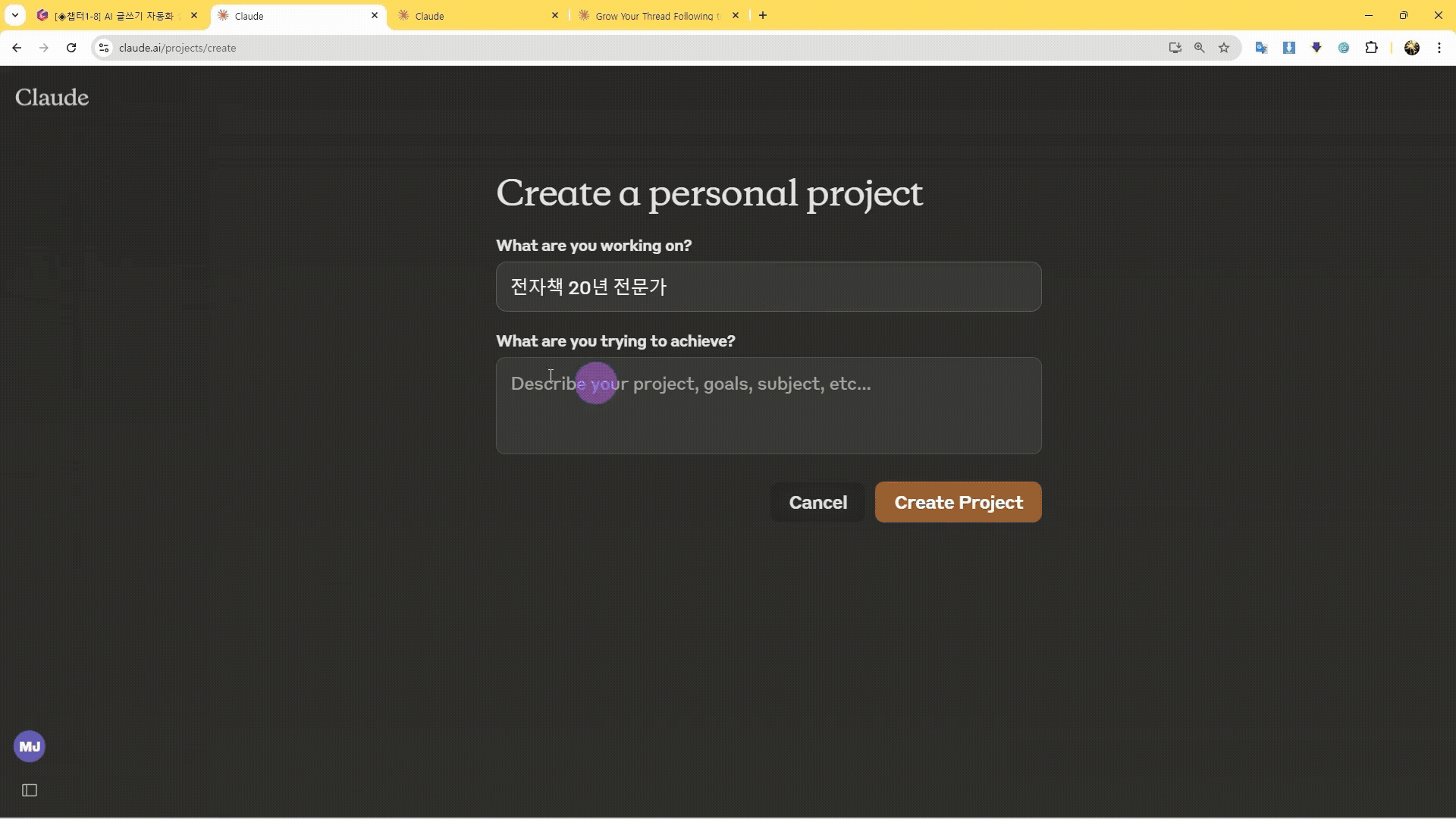This screenshot has width=1456, height=819.
Task: Reload the page with refresh icon
Action: (71, 48)
